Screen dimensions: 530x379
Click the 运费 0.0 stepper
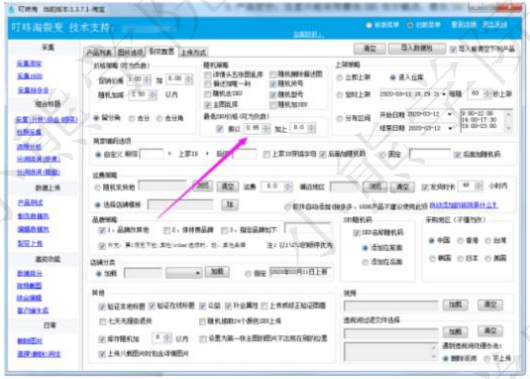pyautogui.click(x=288, y=187)
